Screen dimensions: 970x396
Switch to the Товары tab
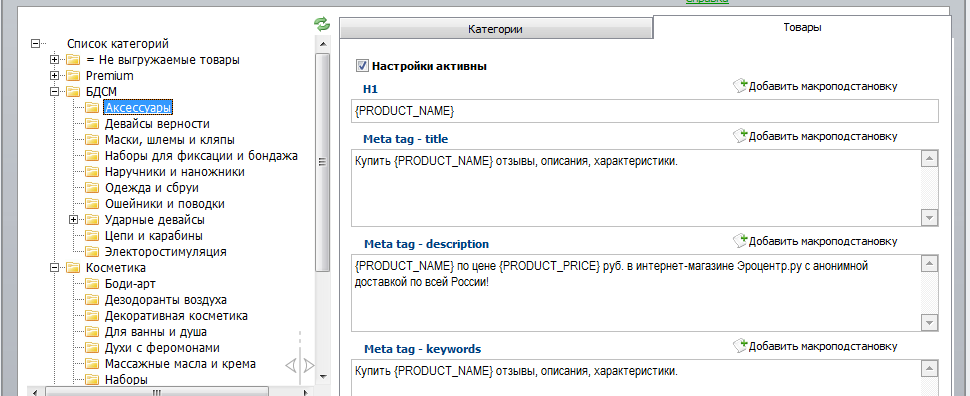coord(802,27)
